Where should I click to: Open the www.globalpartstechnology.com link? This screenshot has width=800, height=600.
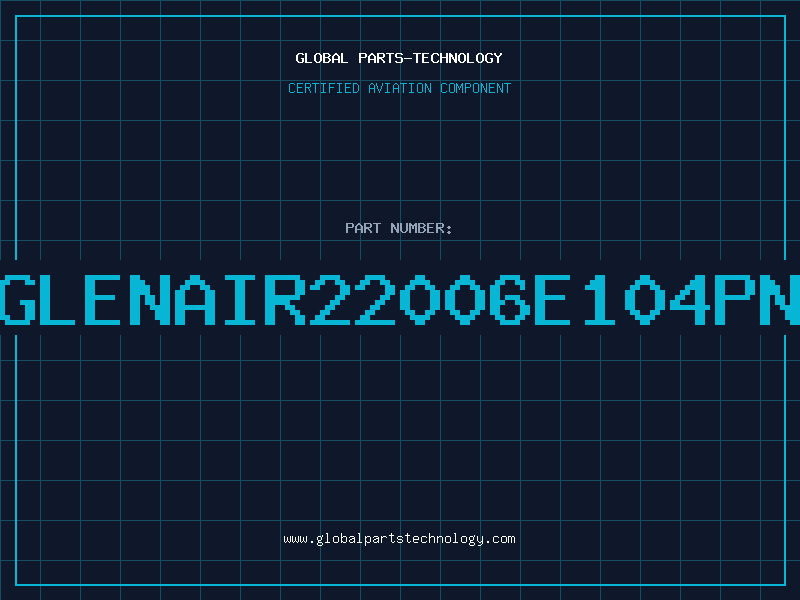coord(399,539)
